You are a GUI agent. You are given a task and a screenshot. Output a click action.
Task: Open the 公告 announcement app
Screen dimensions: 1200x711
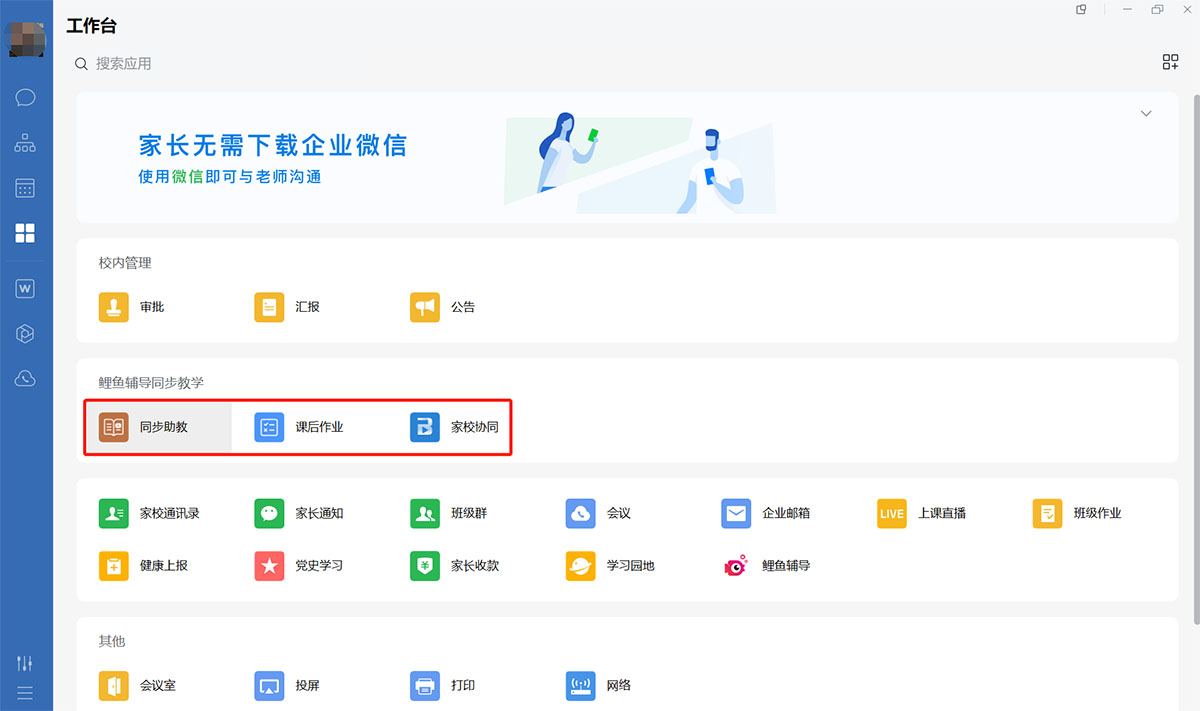click(x=443, y=307)
